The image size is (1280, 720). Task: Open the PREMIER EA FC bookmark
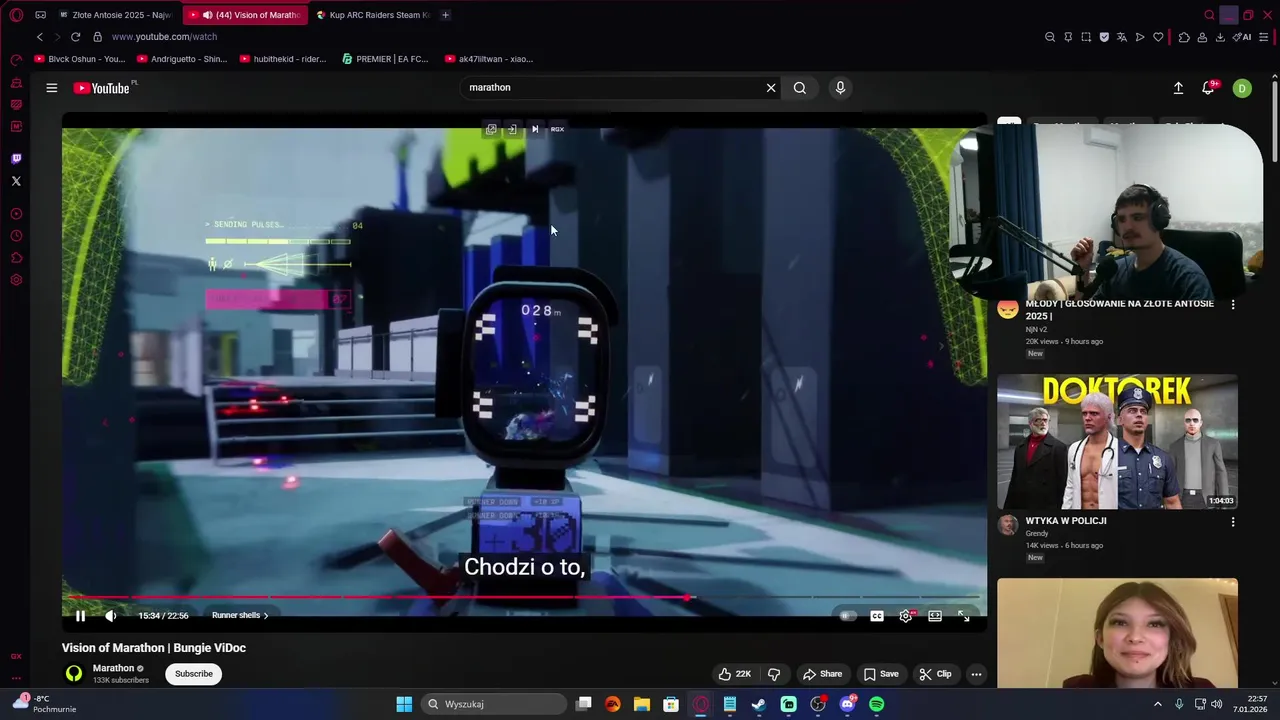[x=385, y=59]
